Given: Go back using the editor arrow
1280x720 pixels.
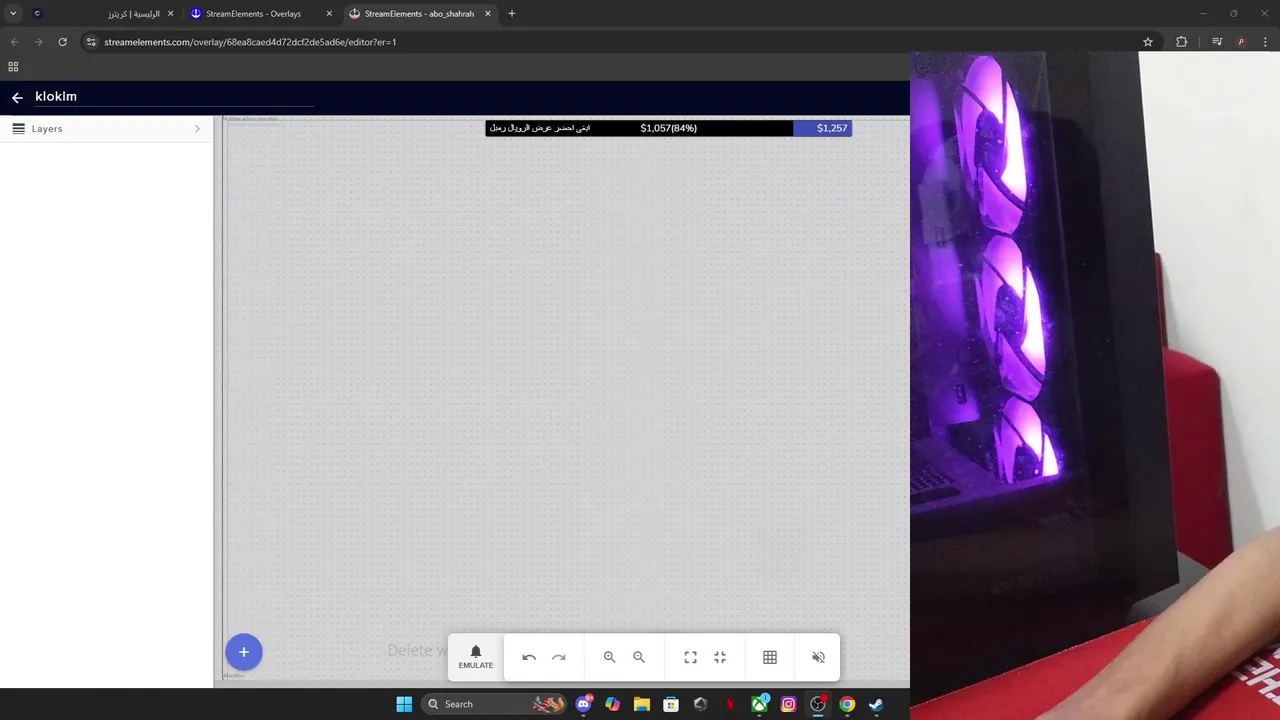Looking at the screenshot, I should pyautogui.click(x=17, y=97).
